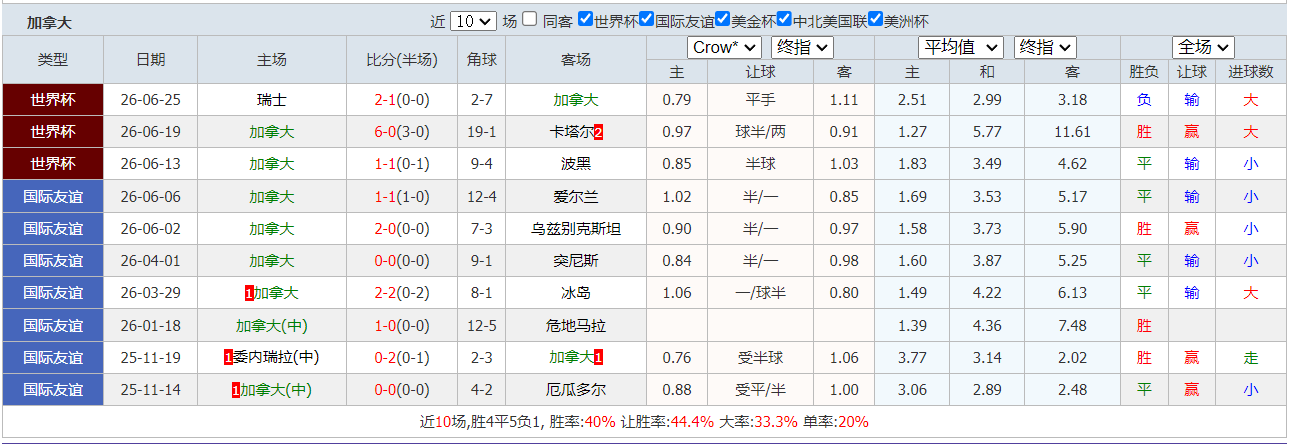Click odds value 3.77
This screenshot has width=1290, height=444.
pos(912,357)
